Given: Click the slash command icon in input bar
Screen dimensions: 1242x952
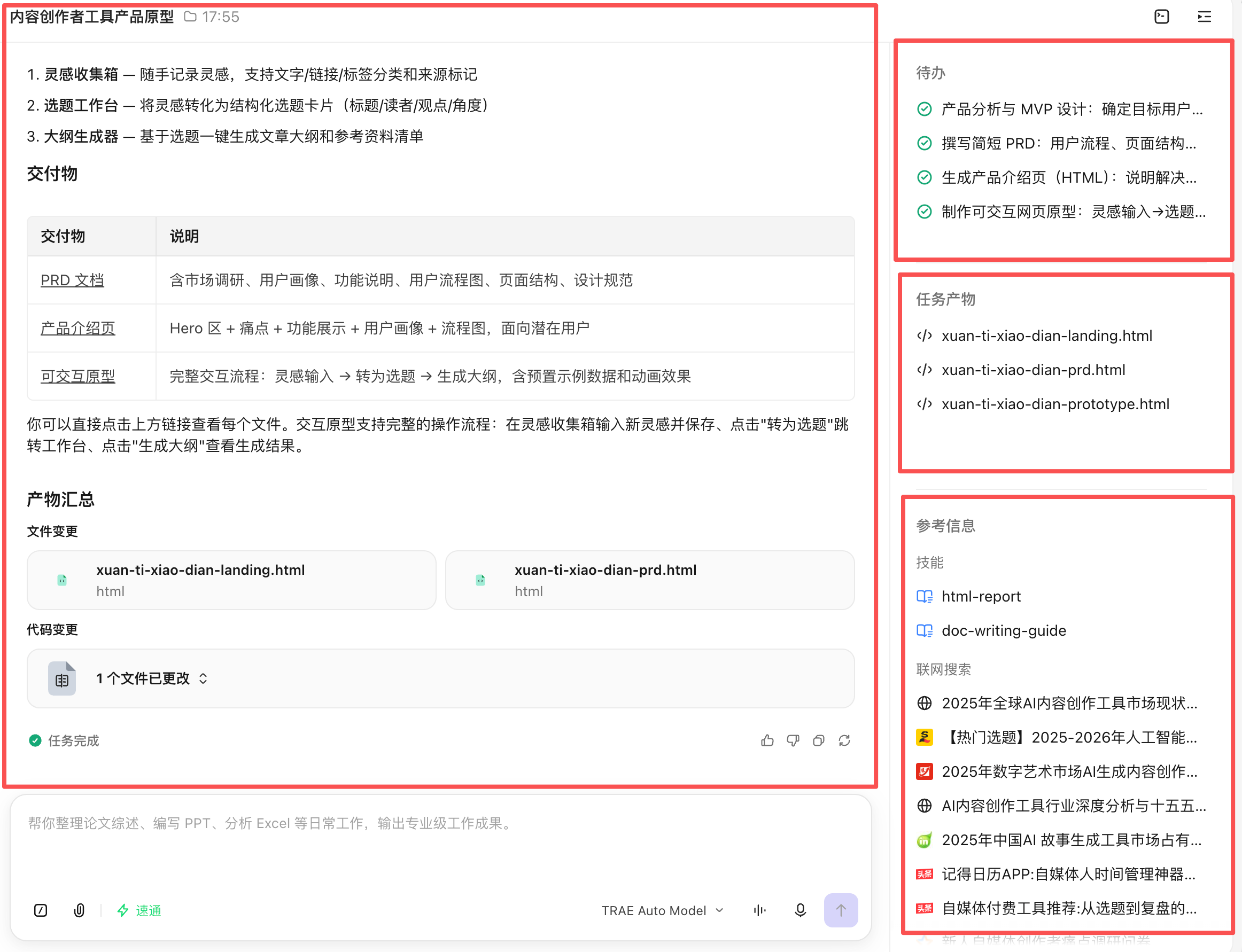Looking at the screenshot, I should coord(41,911).
